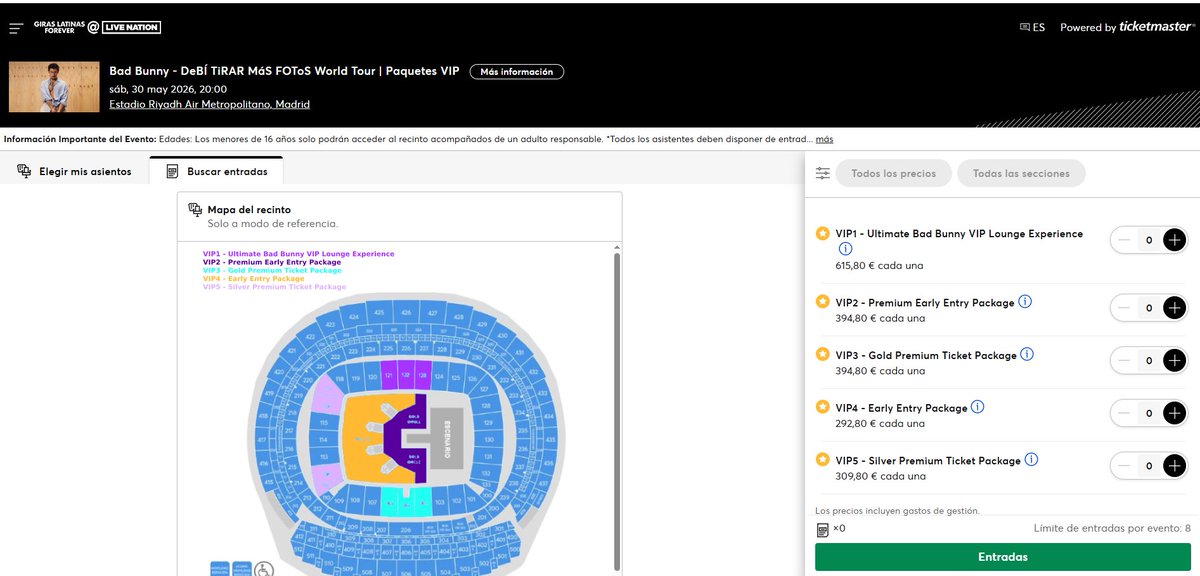Show info for VIP2 Premium Early Entry Package
The height and width of the screenshot is (576, 1200).
1025,302
